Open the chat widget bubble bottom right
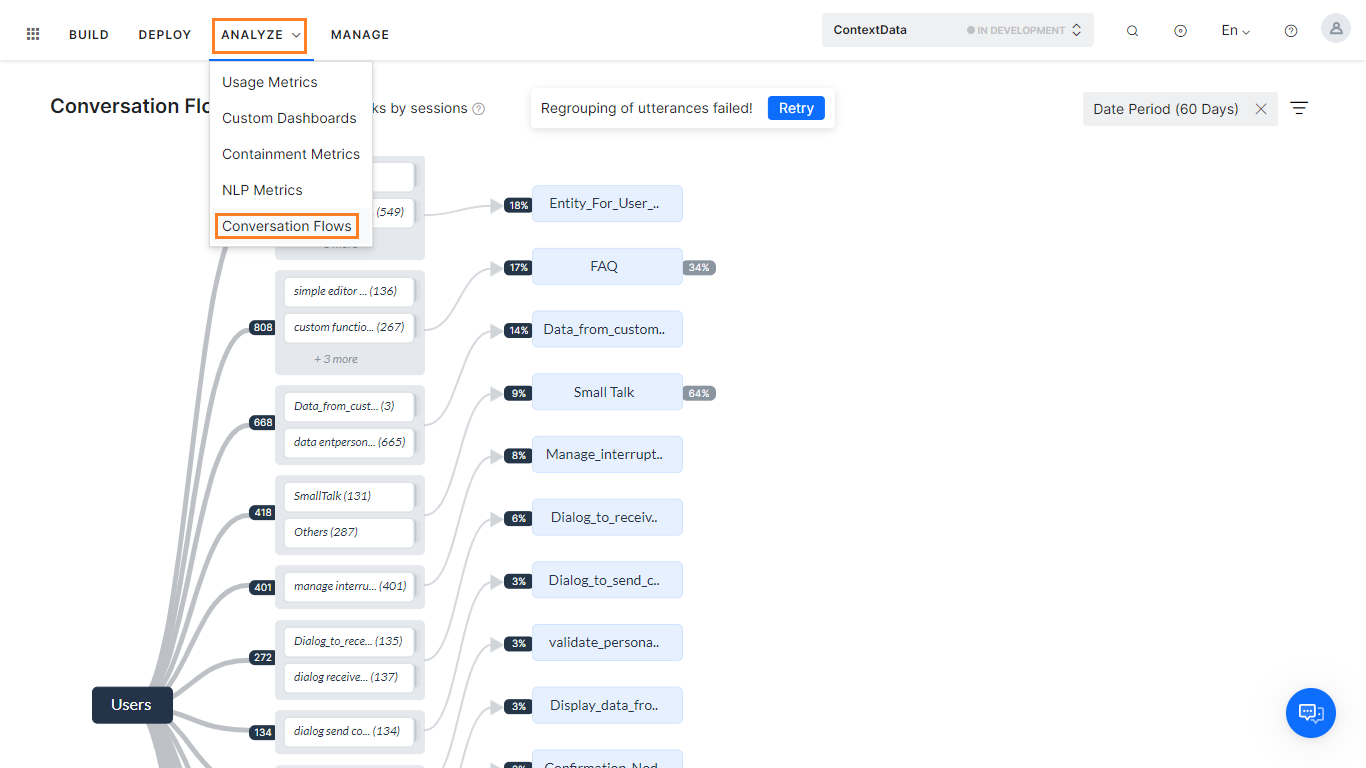The image size is (1366, 768). [x=1311, y=713]
